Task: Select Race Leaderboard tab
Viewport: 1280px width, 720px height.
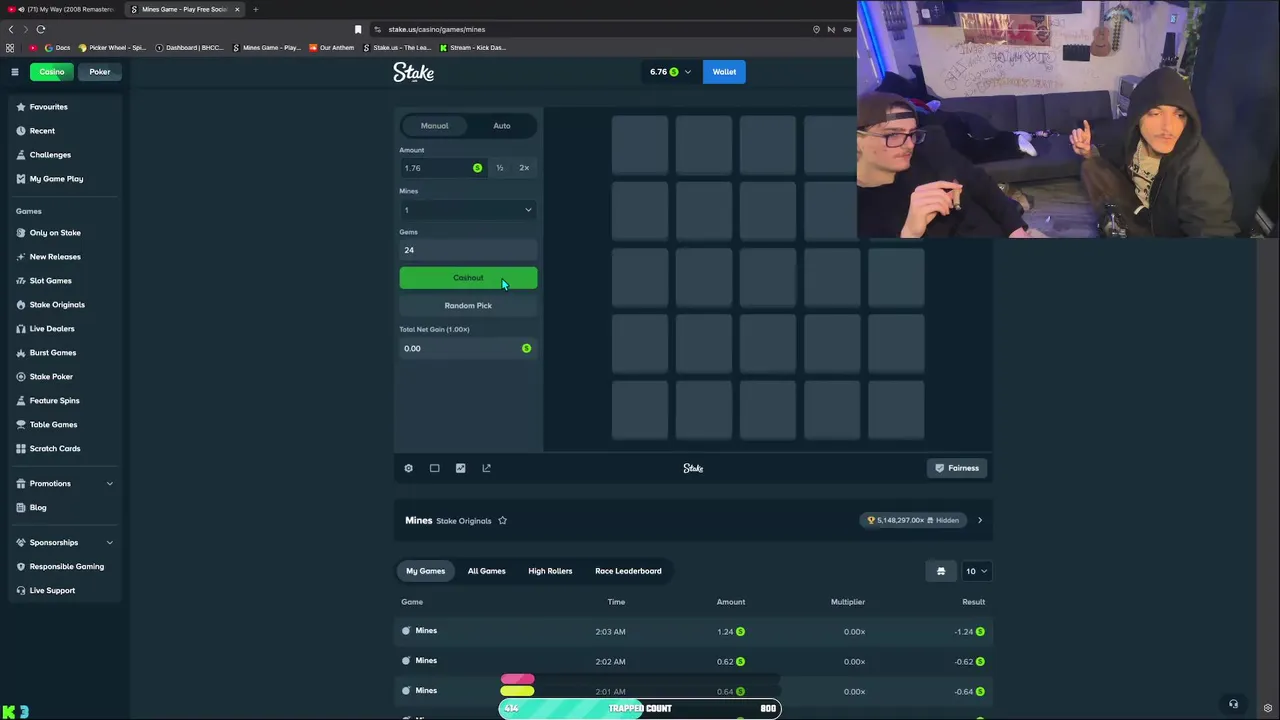Action: click(x=628, y=571)
